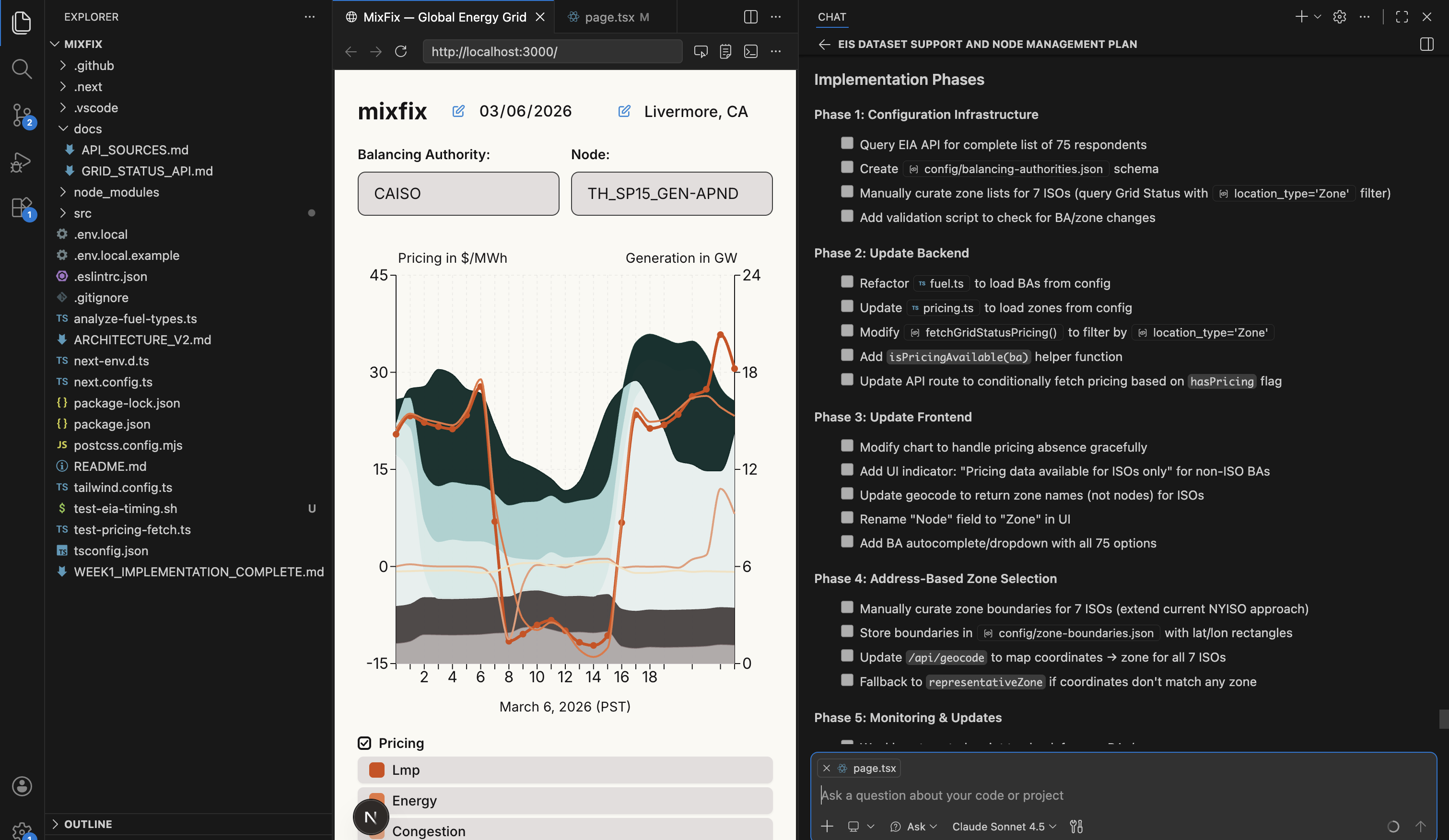Open the Extensions view icon

click(22, 208)
